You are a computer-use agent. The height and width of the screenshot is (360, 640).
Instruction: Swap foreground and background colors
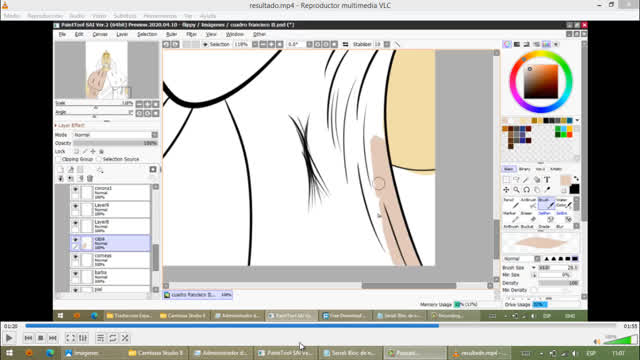click(576, 178)
